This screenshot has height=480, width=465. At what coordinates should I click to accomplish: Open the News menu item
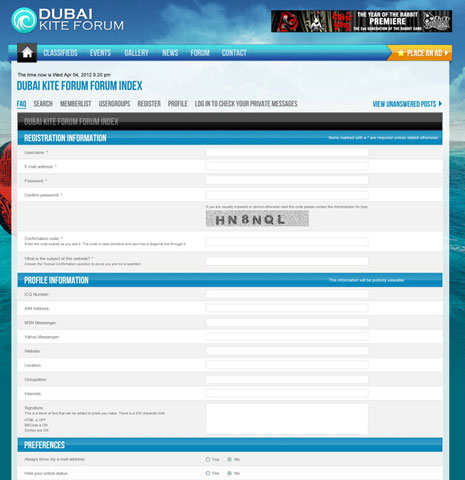click(x=170, y=53)
